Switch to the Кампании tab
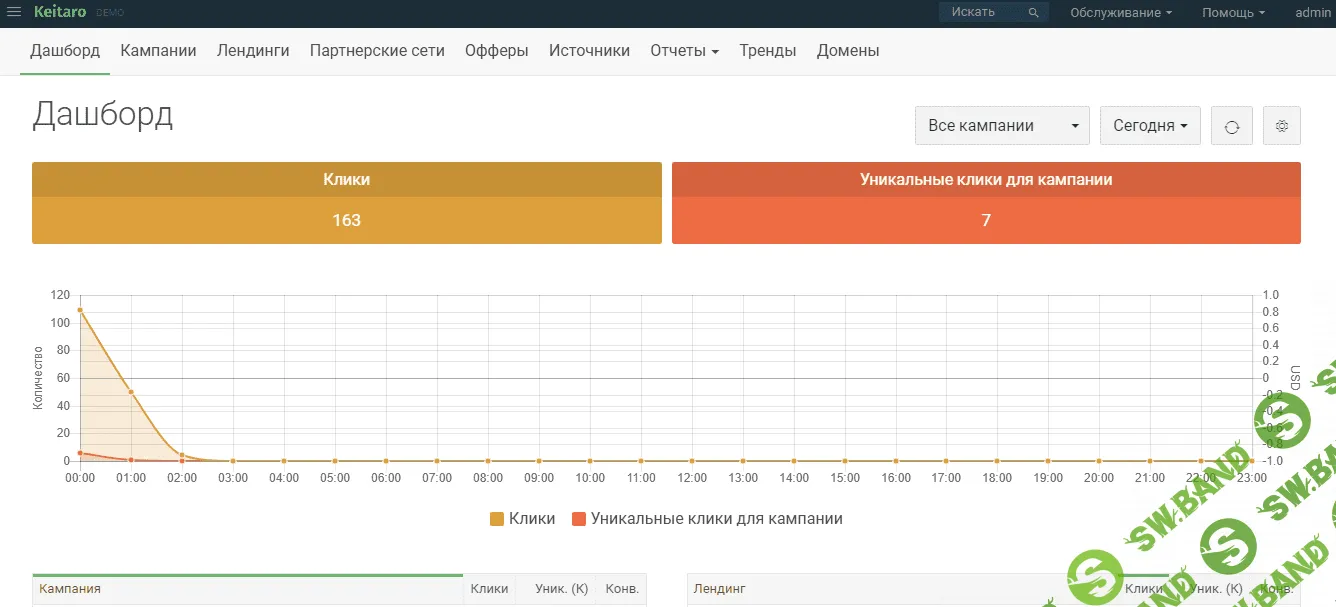The image size is (1336, 607). pos(158,51)
